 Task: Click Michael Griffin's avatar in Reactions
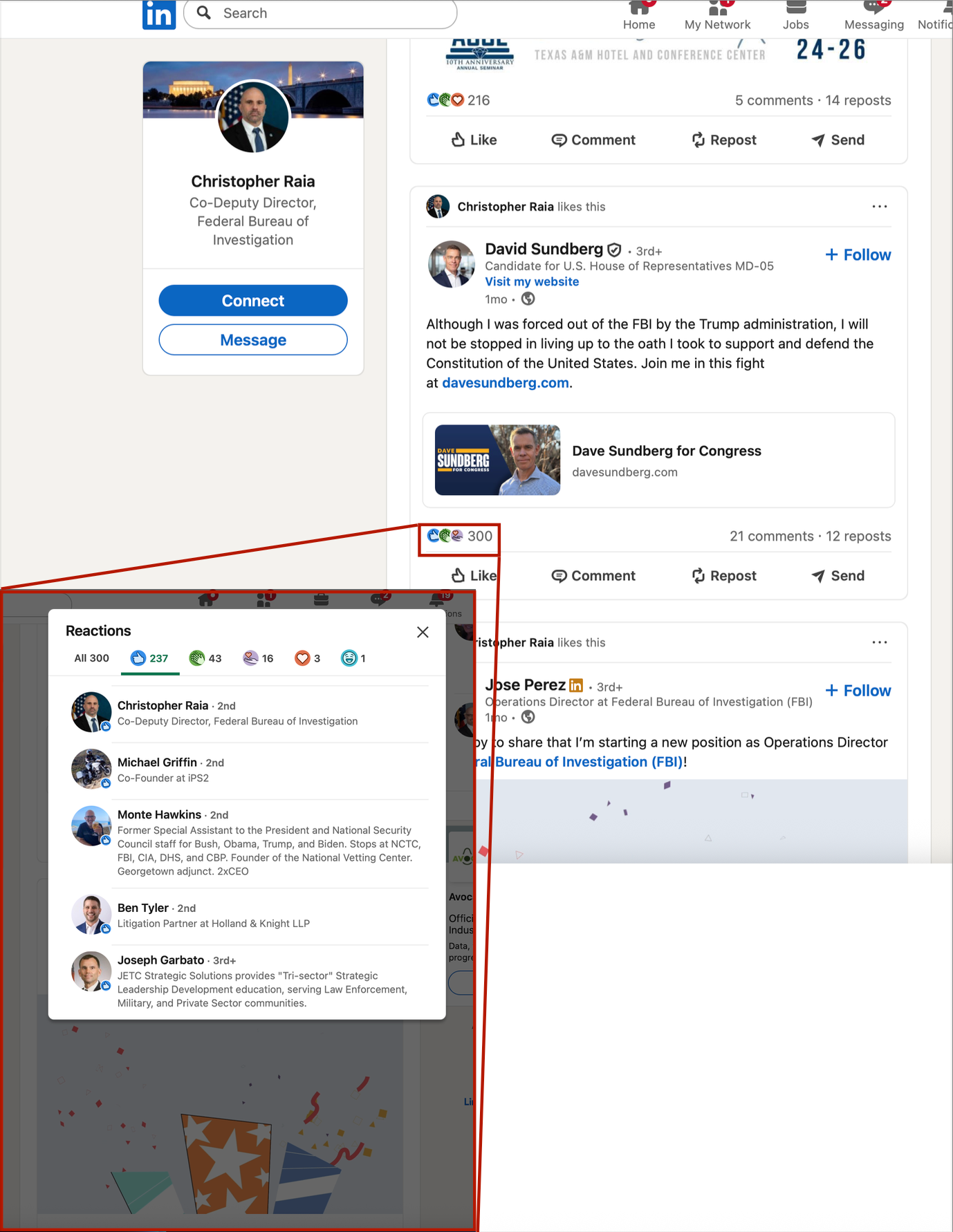coord(91,769)
